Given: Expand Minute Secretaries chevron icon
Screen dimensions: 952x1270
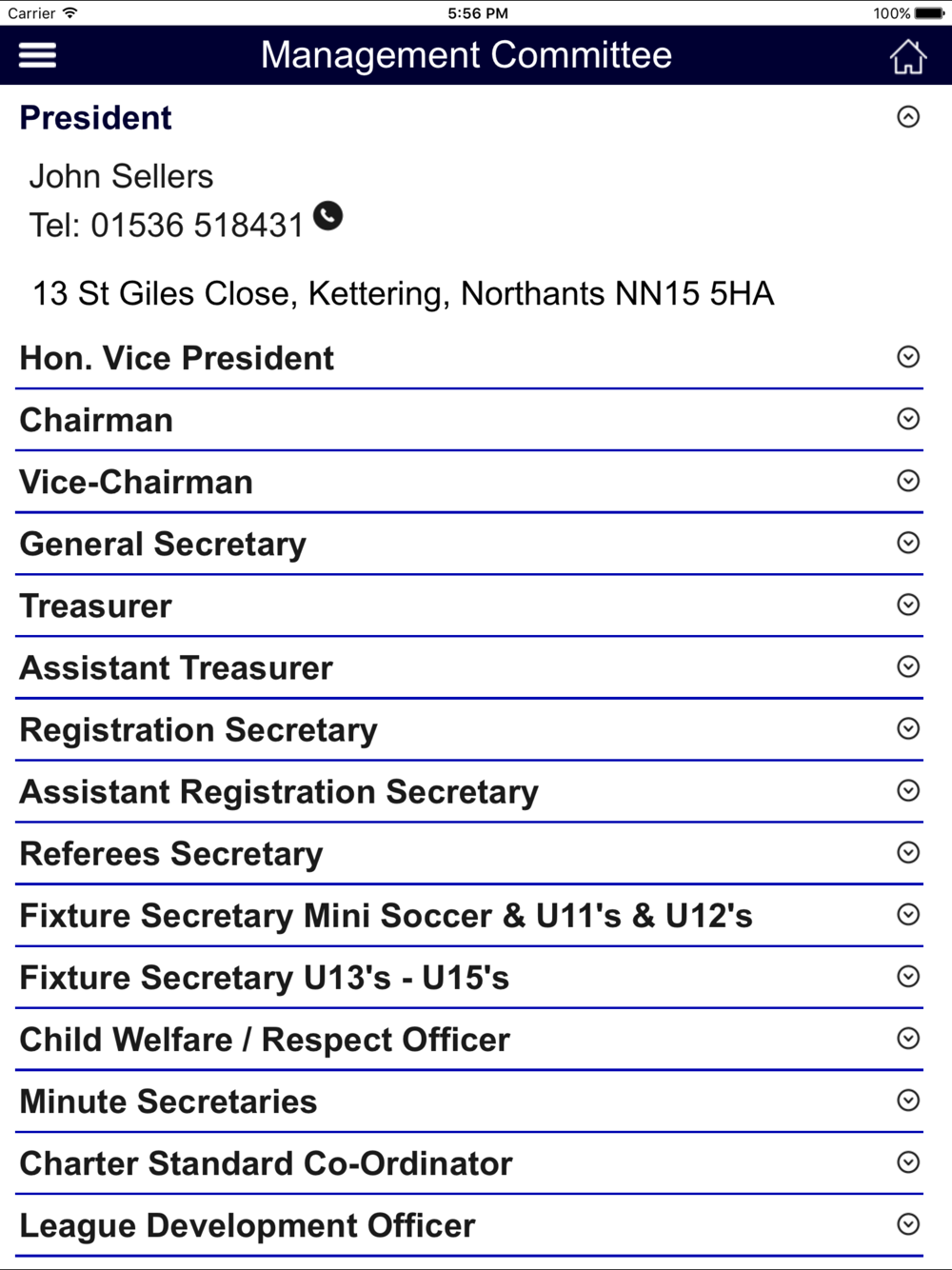Looking at the screenshot, I should tap(908, 1101).
